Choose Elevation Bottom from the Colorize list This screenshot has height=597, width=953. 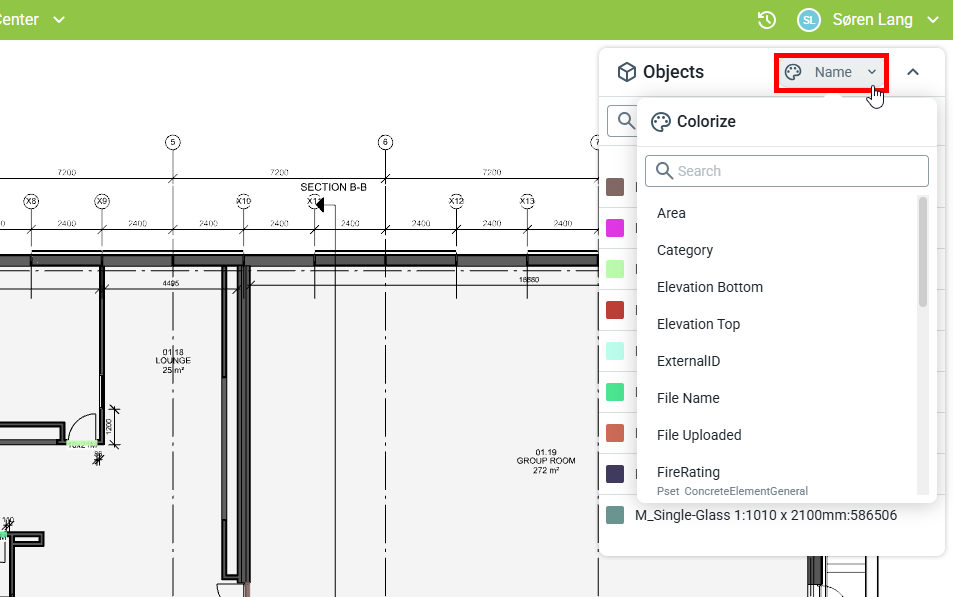pos(709,287)
